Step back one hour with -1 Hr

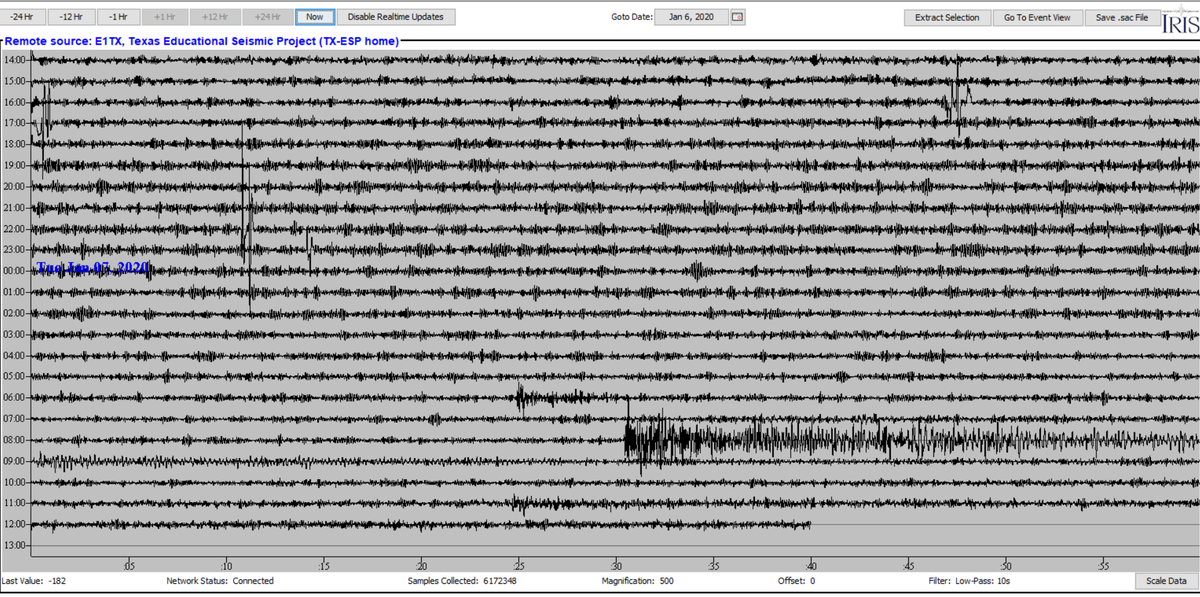click(x=118, y=17)
